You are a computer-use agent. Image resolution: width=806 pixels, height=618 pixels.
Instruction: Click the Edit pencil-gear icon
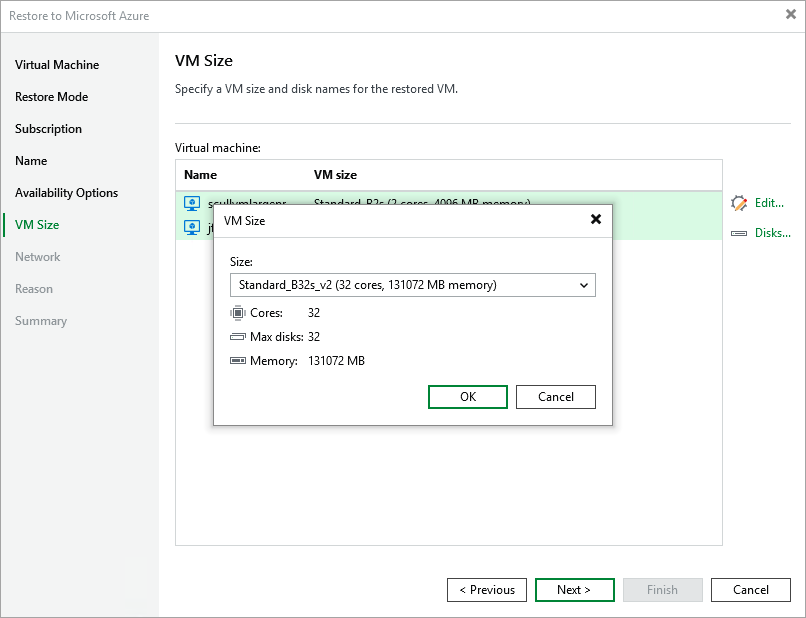click(x=739, y=204)
